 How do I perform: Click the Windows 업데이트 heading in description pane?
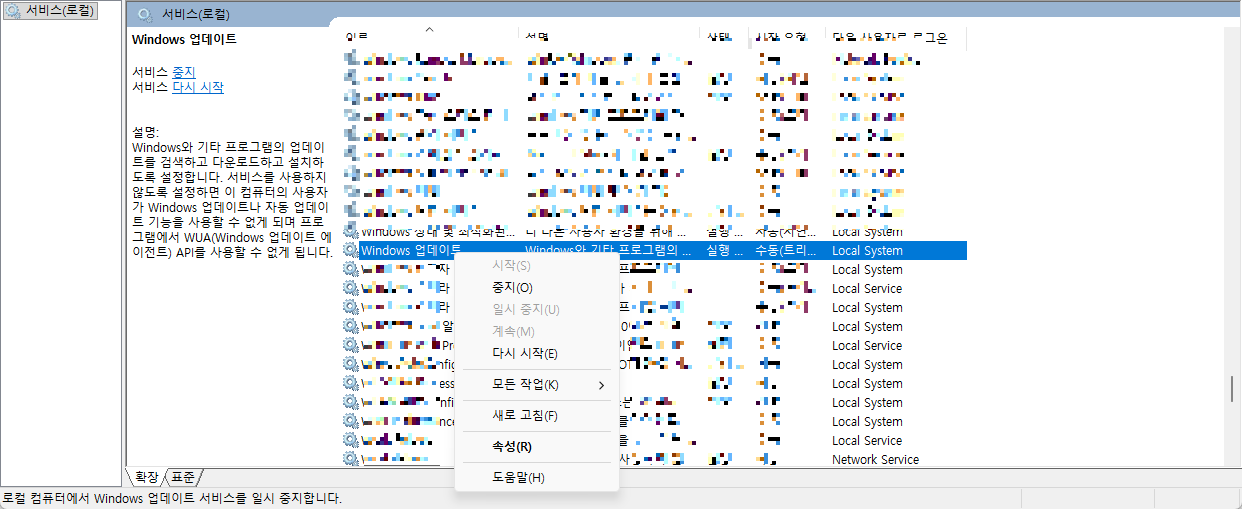(x=184, y=40)
